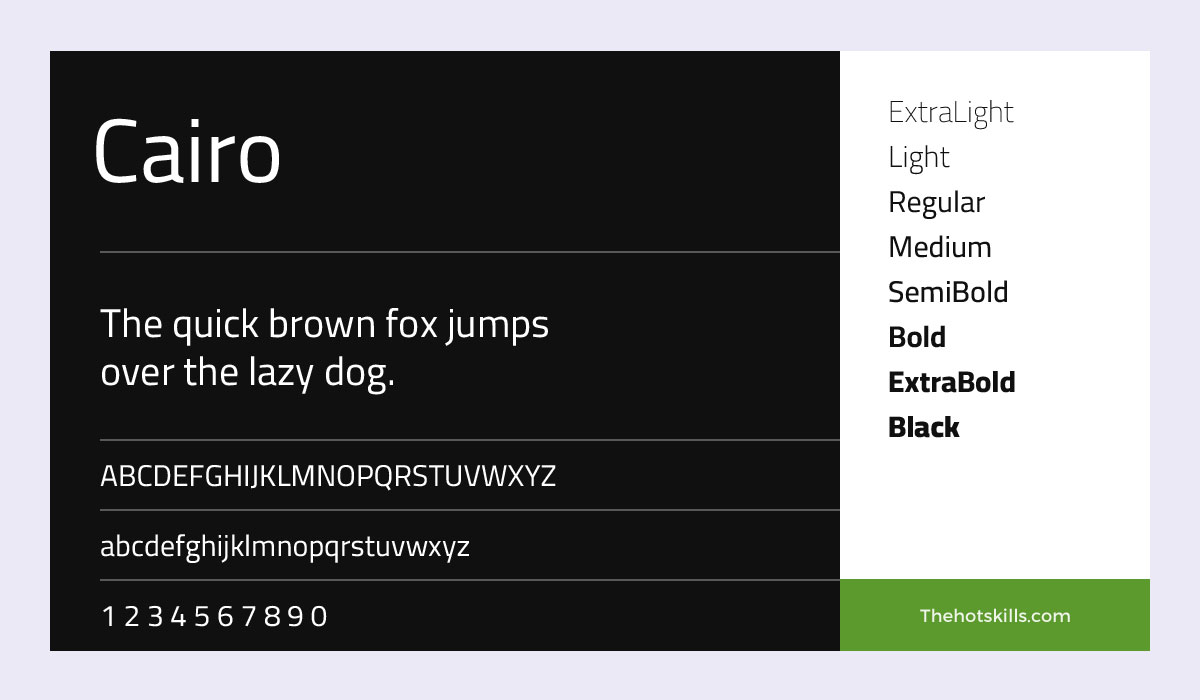Click the letter A in uppercase row
This screenshot has height=700, width=1200.
point(109,476)
